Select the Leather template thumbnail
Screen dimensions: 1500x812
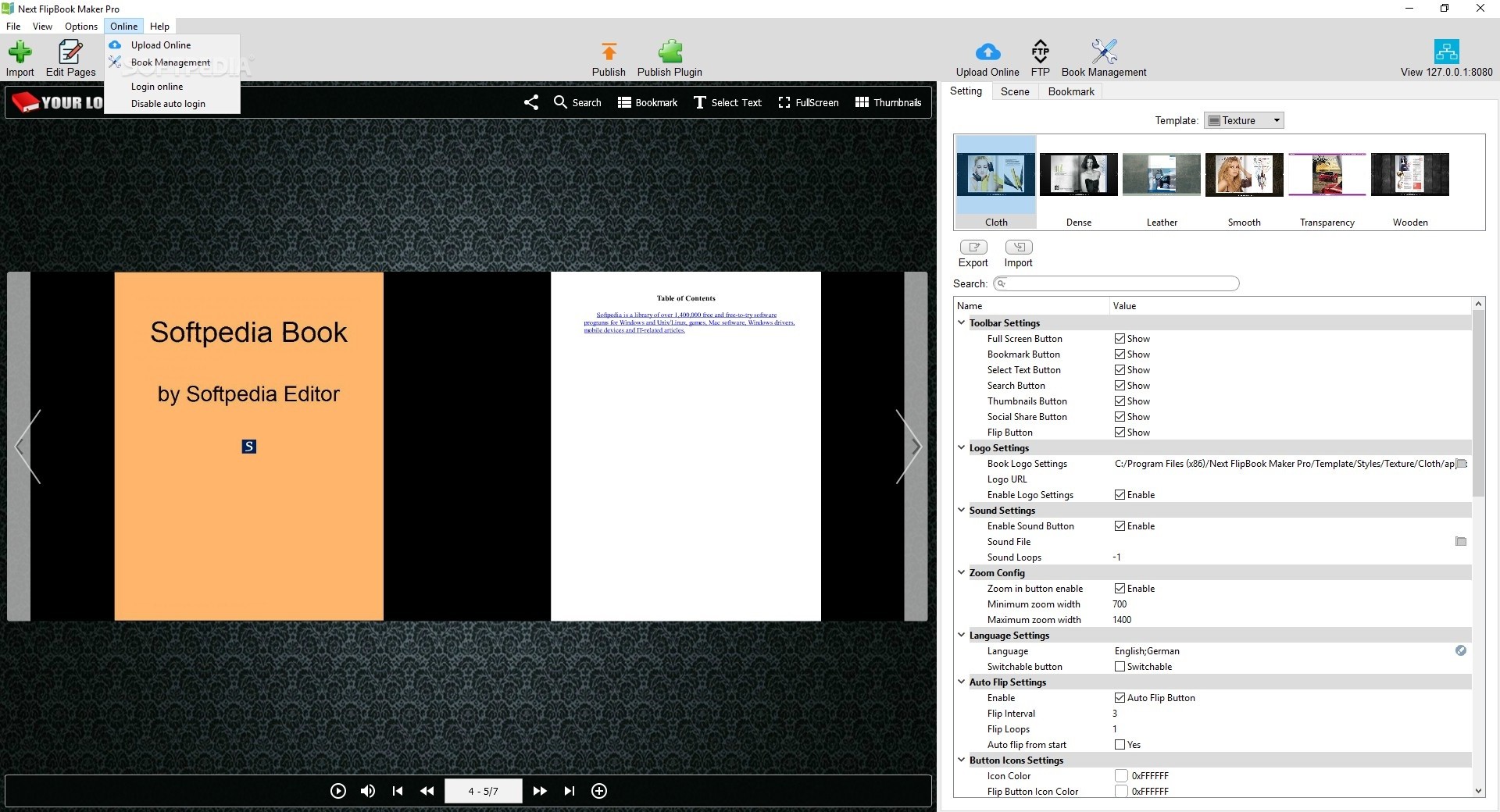click(1162, 183)
